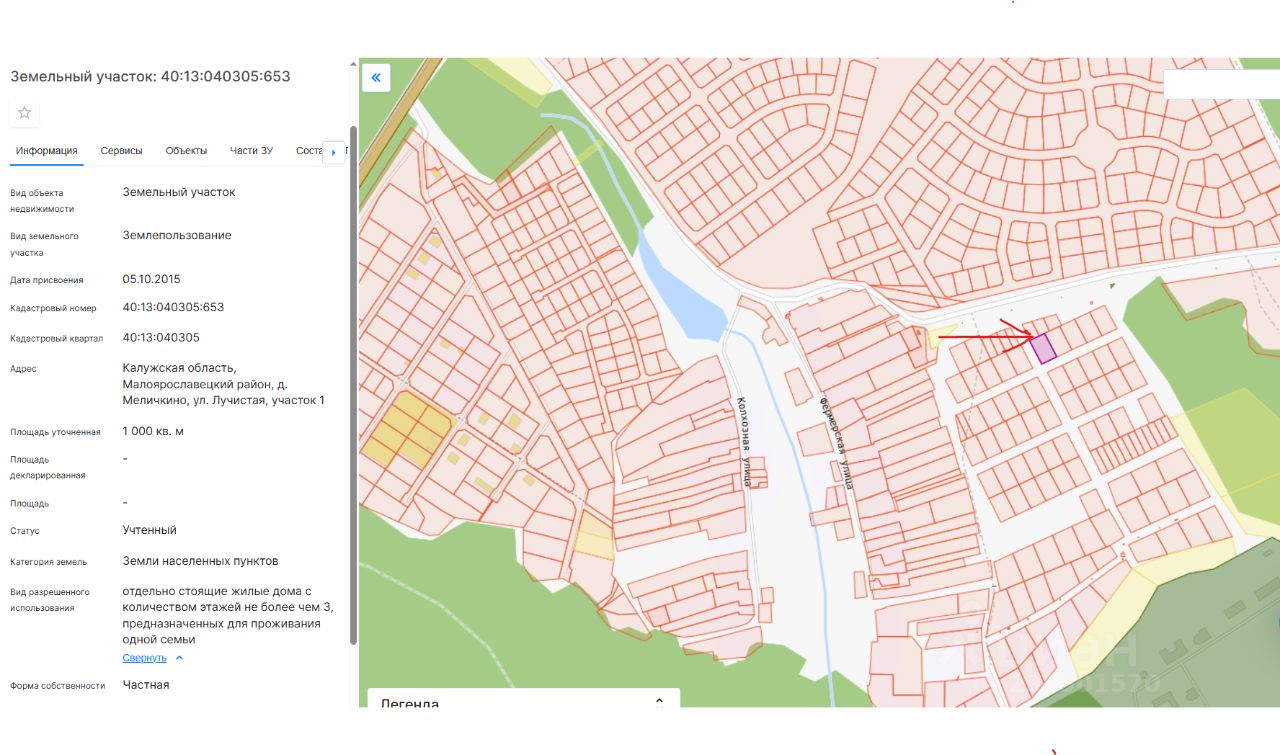Image resolution: width=1280 pixels, height=755 pixels.
Task: Select the Части ЗУ tab
Action: click(x=251, y=151)
